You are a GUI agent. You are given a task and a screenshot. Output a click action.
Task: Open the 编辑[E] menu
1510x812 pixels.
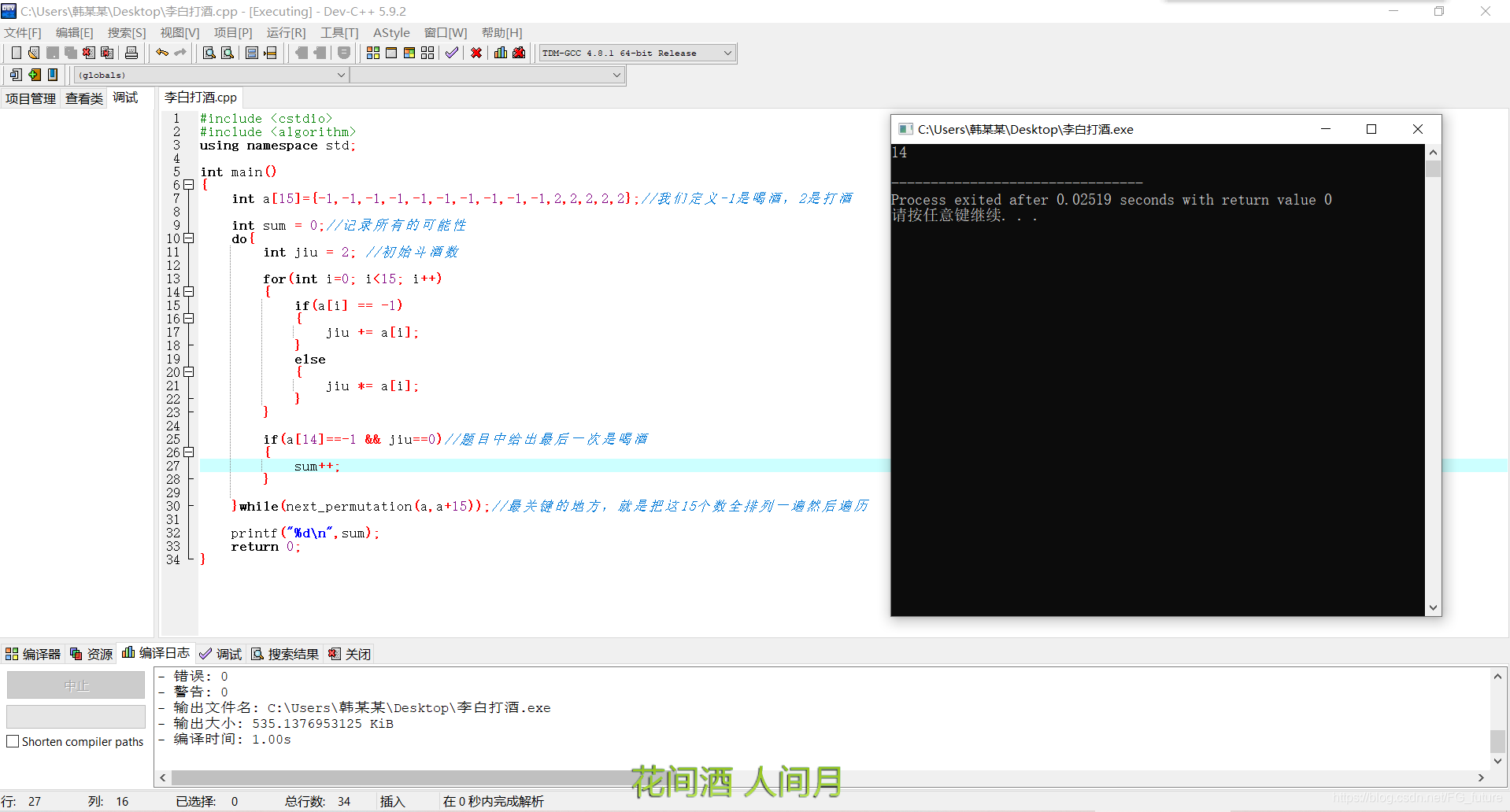coord(75,32)
